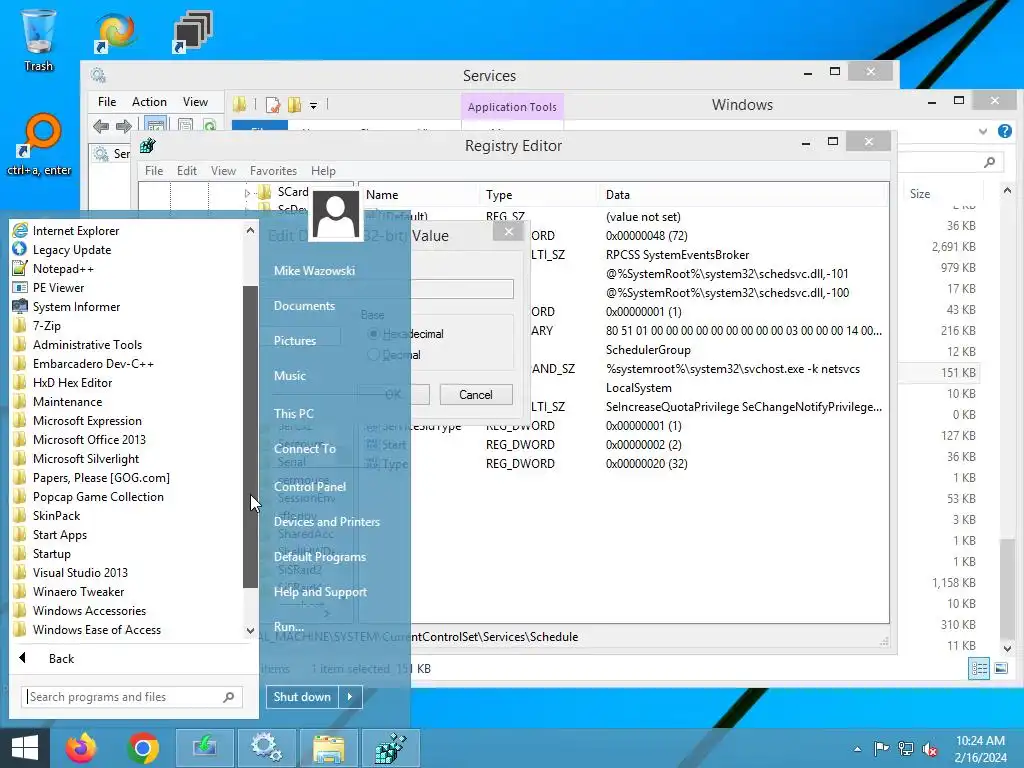Viewport: 1024px width, 768px height.
Task: Expand the Explorer ribbon chevron
Action: 983,131
